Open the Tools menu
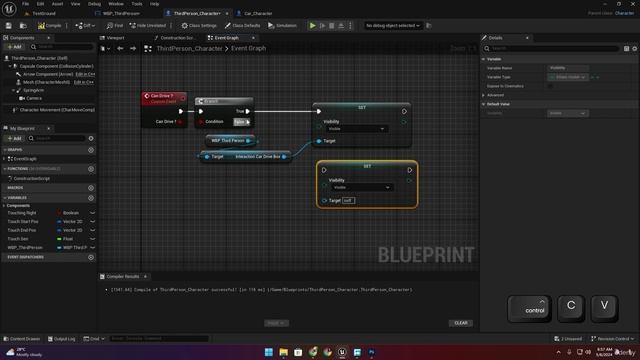This screenshot has width=640, height=360. [x=137, y=4]
